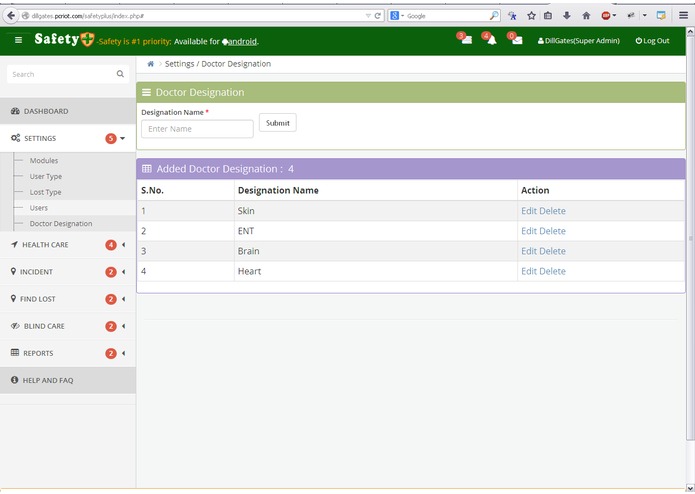Screen dimensions: 695x494
Task: Open the adblock icon dropdown arrow
Action: coord(614,16)
